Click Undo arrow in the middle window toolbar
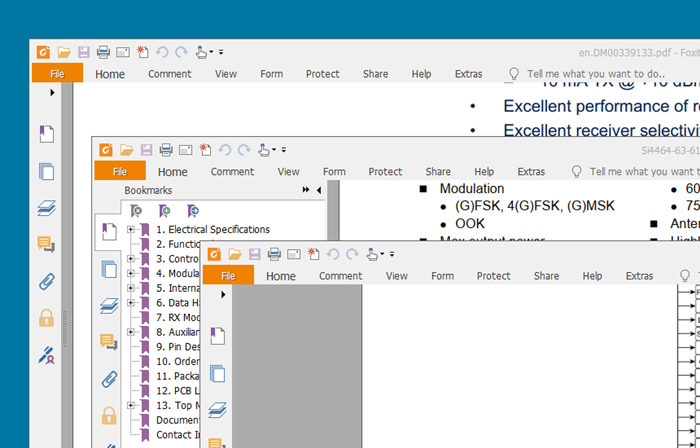The width and height of the screenshot is (700, 448). point(225,150)
